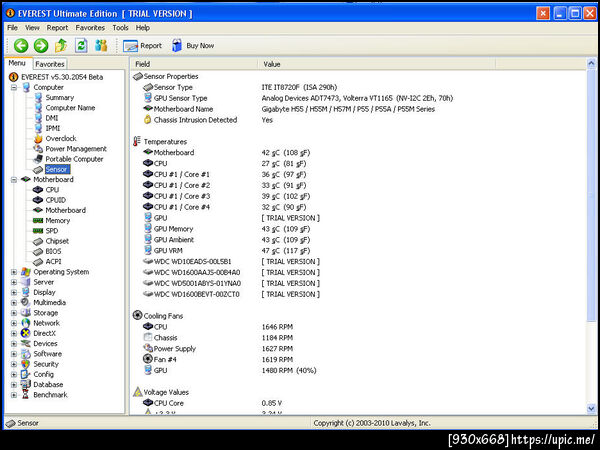Expand the Storage tree node
Screen dimensions: 600x450
[x=14, y=313]
